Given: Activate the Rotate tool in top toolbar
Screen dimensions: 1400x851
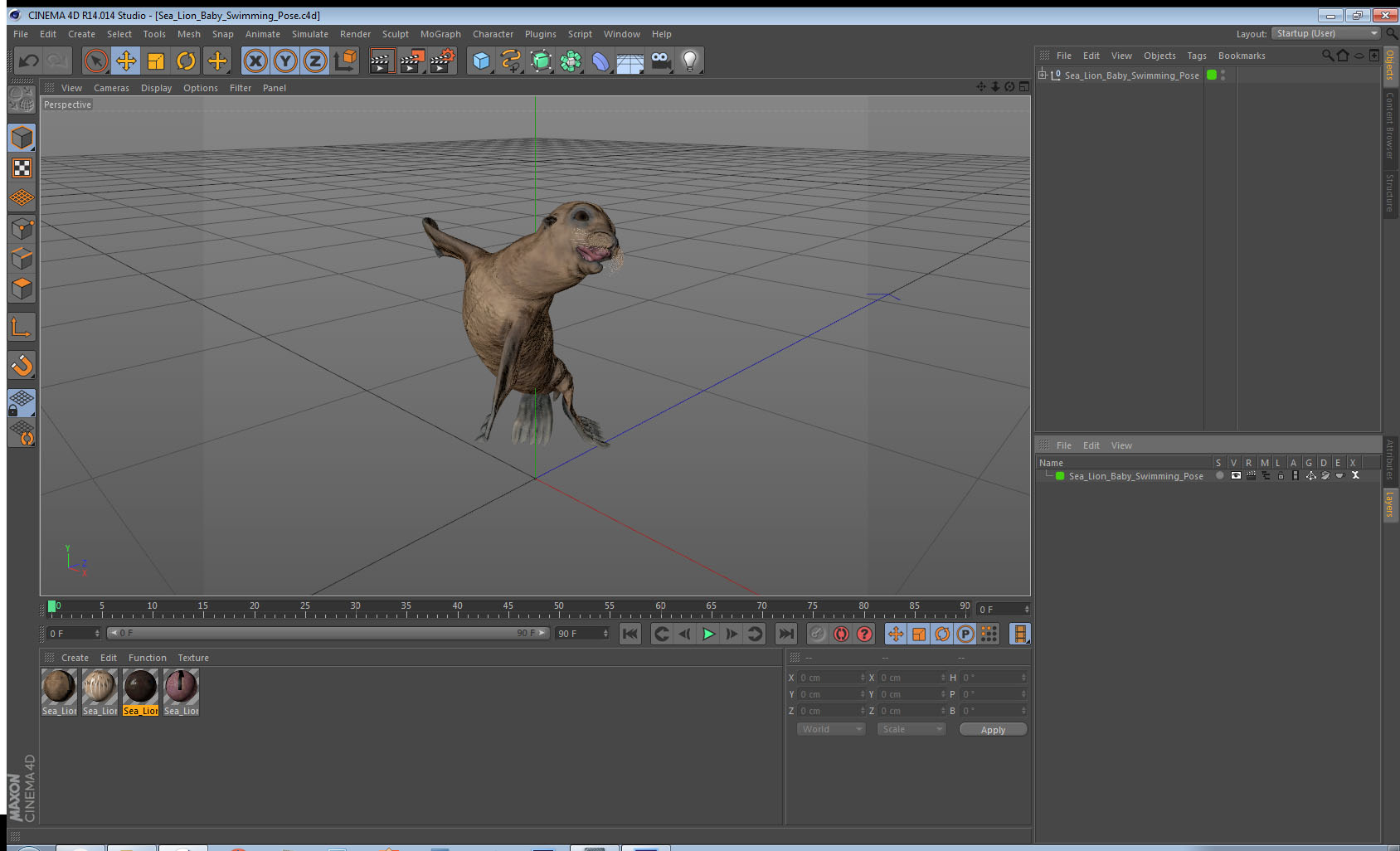Looking at the screenshot, I should pyautogui.click(x=186, y=61).
